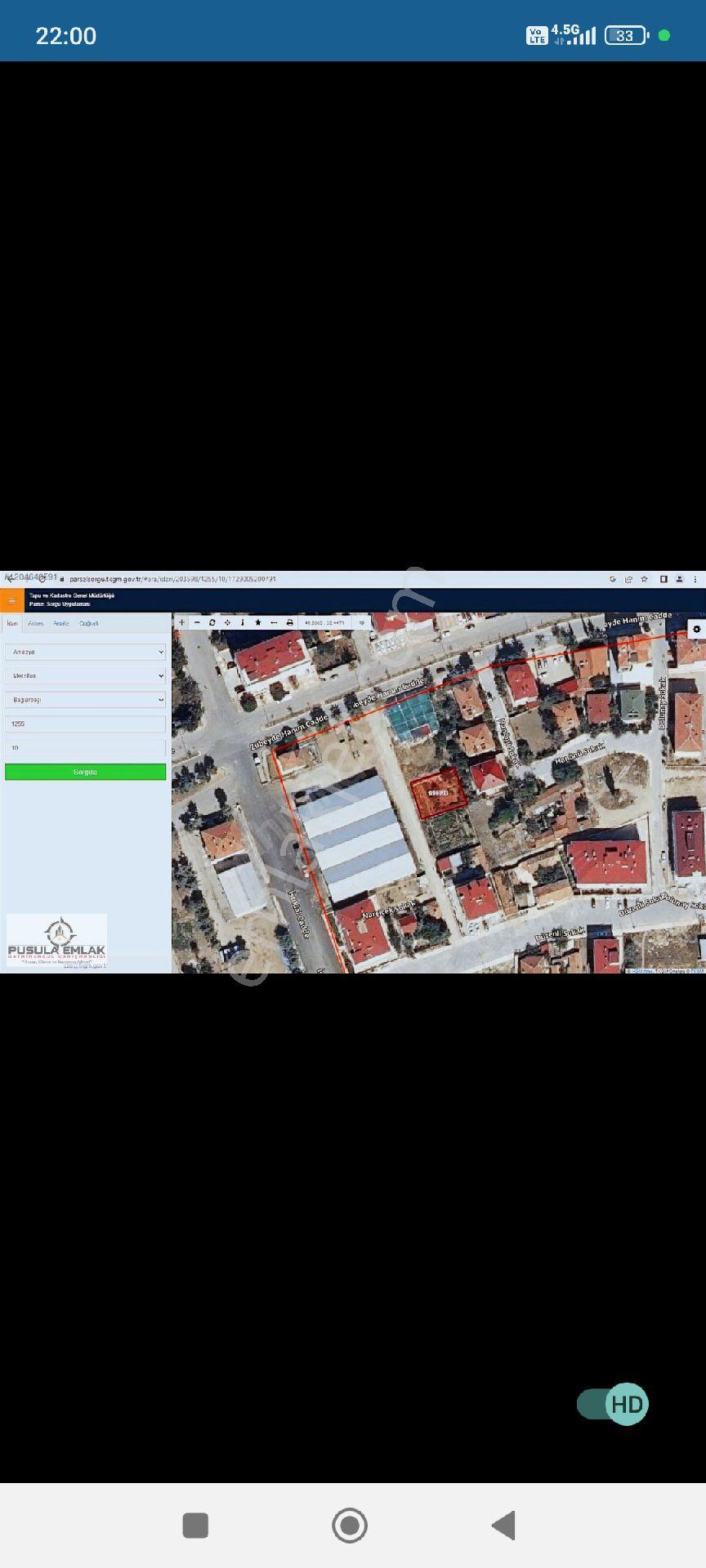The width and height of the screenshot is (706, 1568).
Task: Print the map with printer icon
Action: point(289,622)
